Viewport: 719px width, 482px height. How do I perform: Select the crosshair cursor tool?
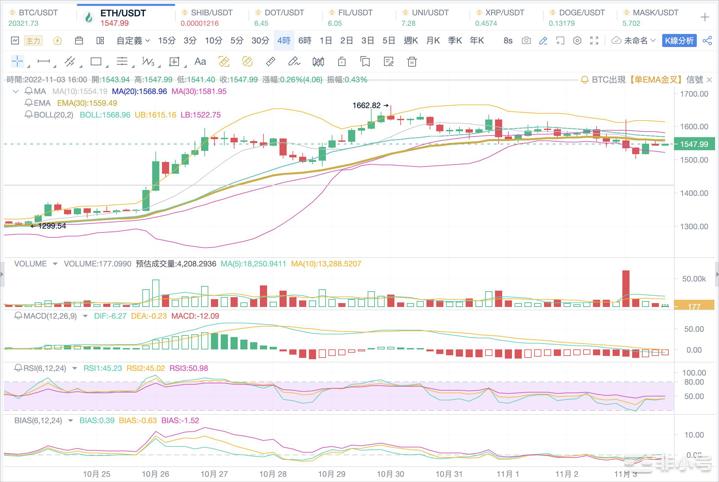click(x=17, y=61)
